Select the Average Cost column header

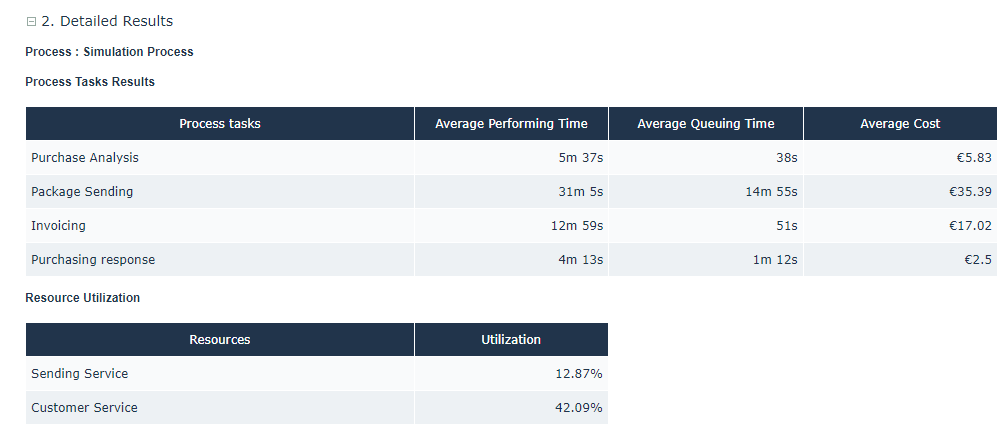point(900,124)
